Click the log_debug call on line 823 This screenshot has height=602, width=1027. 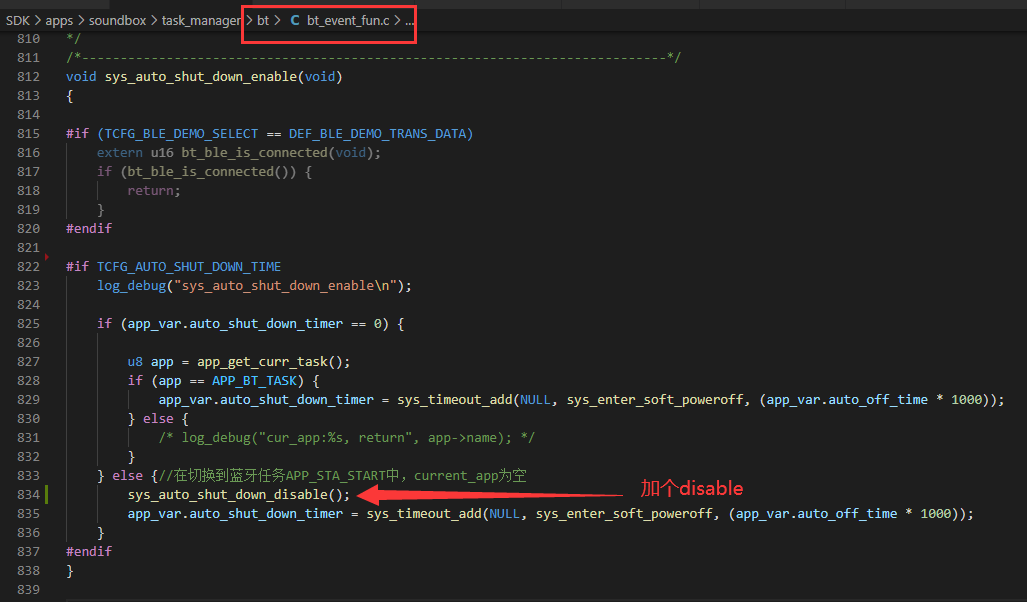click(x=254, y=286)
